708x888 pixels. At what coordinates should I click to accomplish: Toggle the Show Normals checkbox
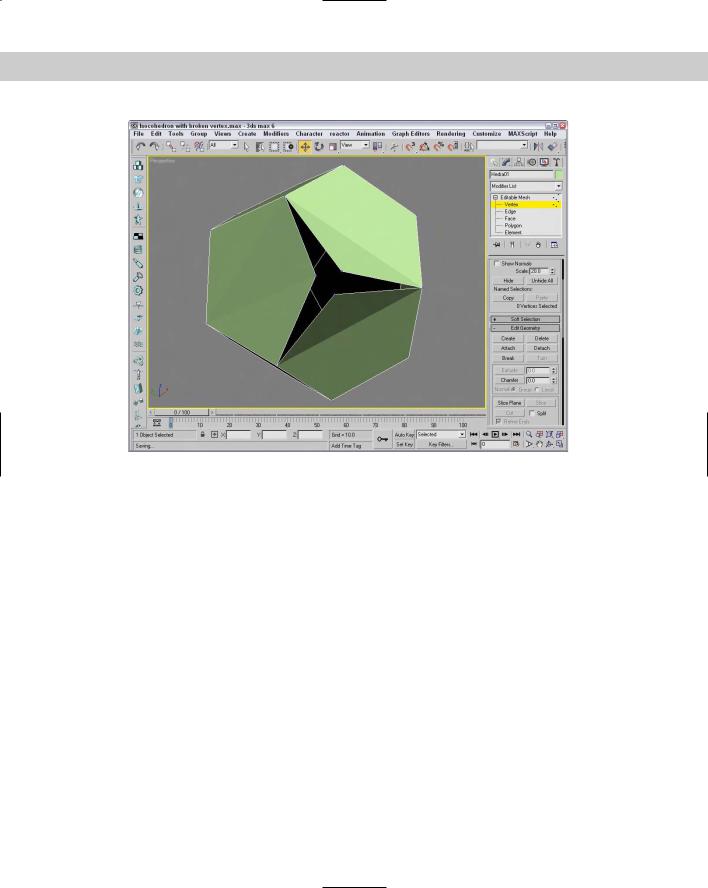(x=497, y=263)
